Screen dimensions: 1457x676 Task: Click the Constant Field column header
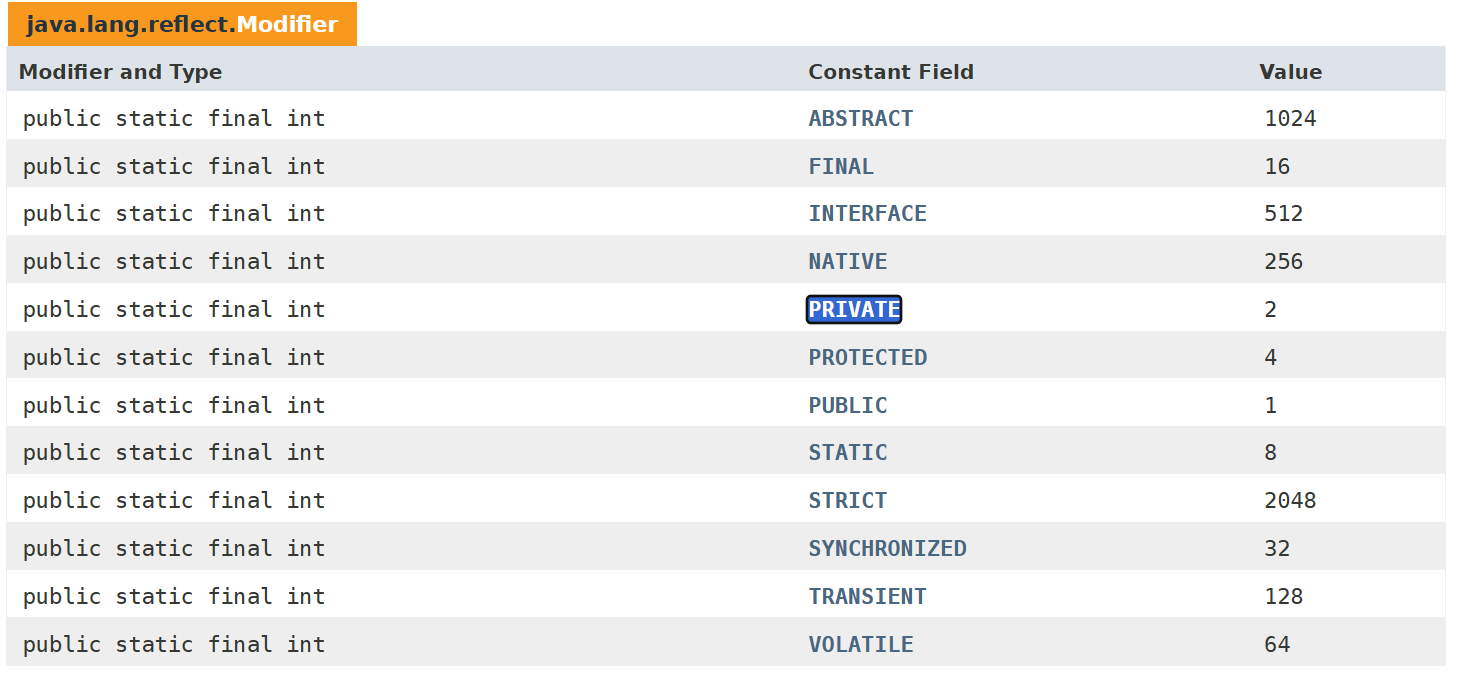890,72
